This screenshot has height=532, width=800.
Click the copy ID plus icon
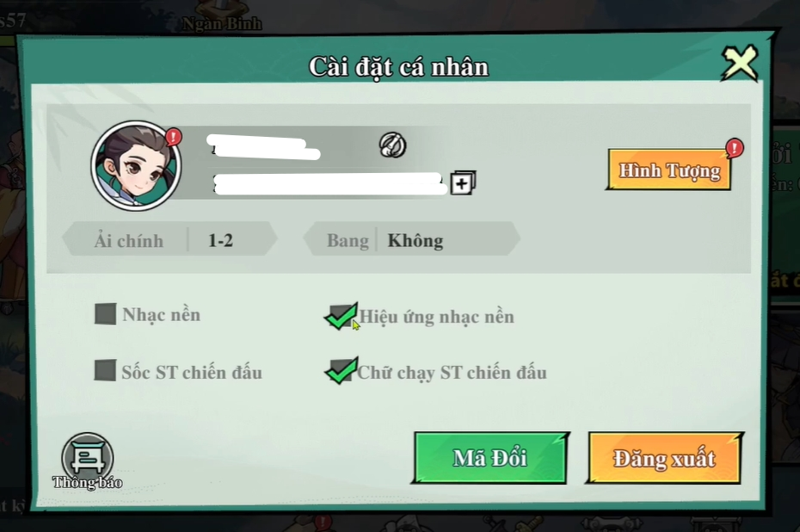coord(463,183)
